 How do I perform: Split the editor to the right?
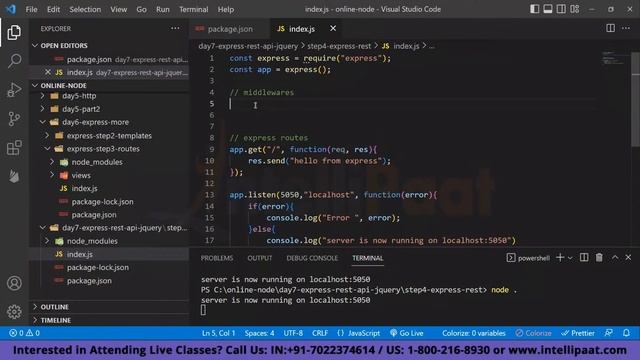pyautogui.click(x=611, y=28)
